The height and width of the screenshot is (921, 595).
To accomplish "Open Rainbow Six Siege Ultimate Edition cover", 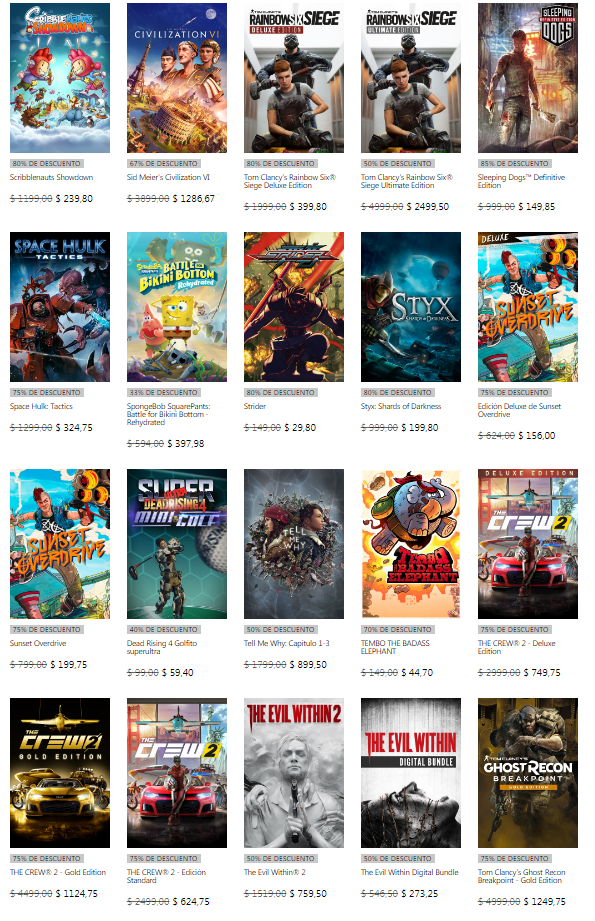I will click(x=411, y=78).
